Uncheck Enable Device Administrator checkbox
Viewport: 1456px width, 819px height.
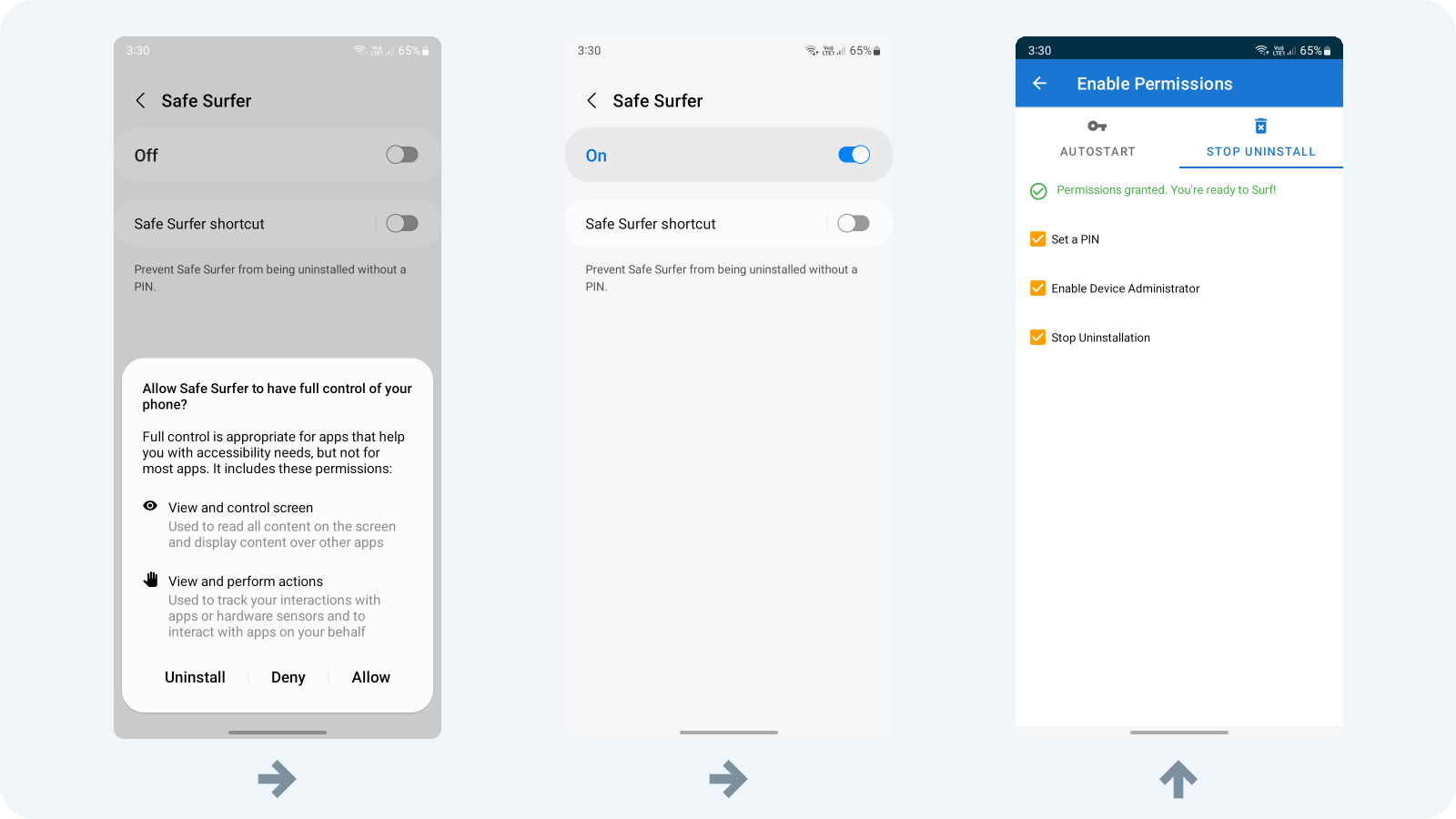[1037, 288]
